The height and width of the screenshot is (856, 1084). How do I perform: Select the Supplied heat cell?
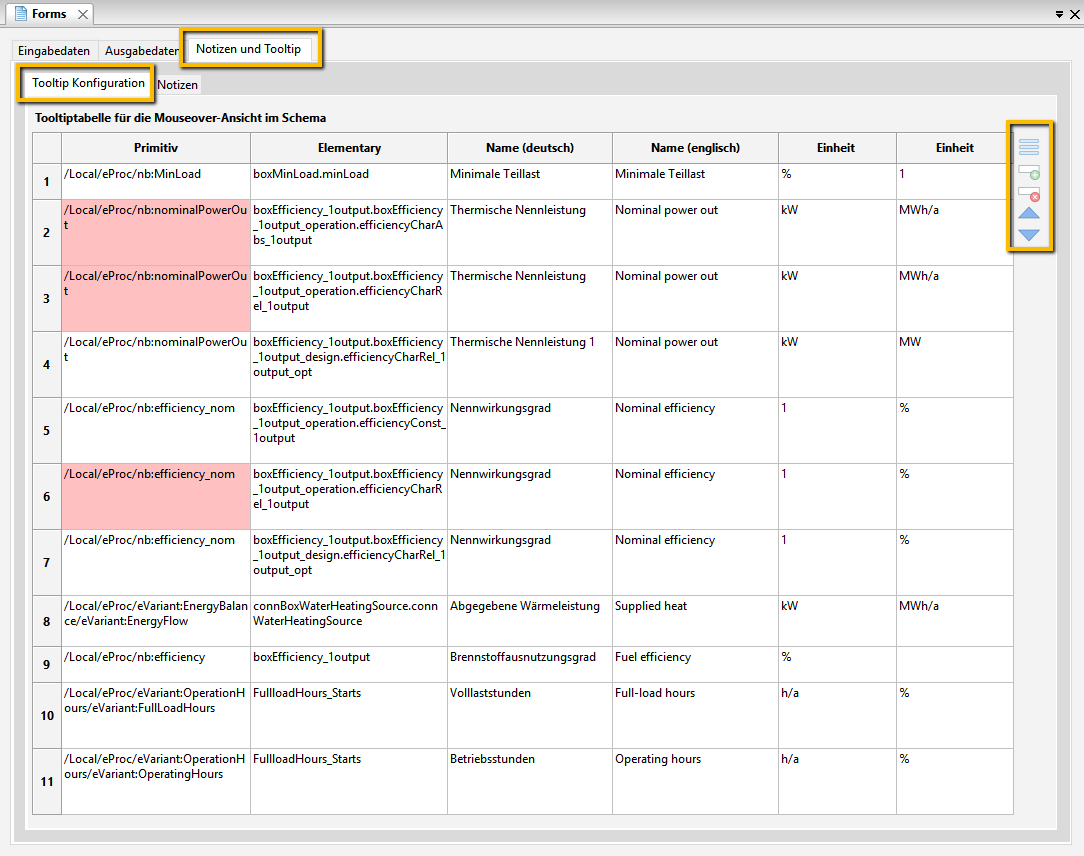[695, 621]
